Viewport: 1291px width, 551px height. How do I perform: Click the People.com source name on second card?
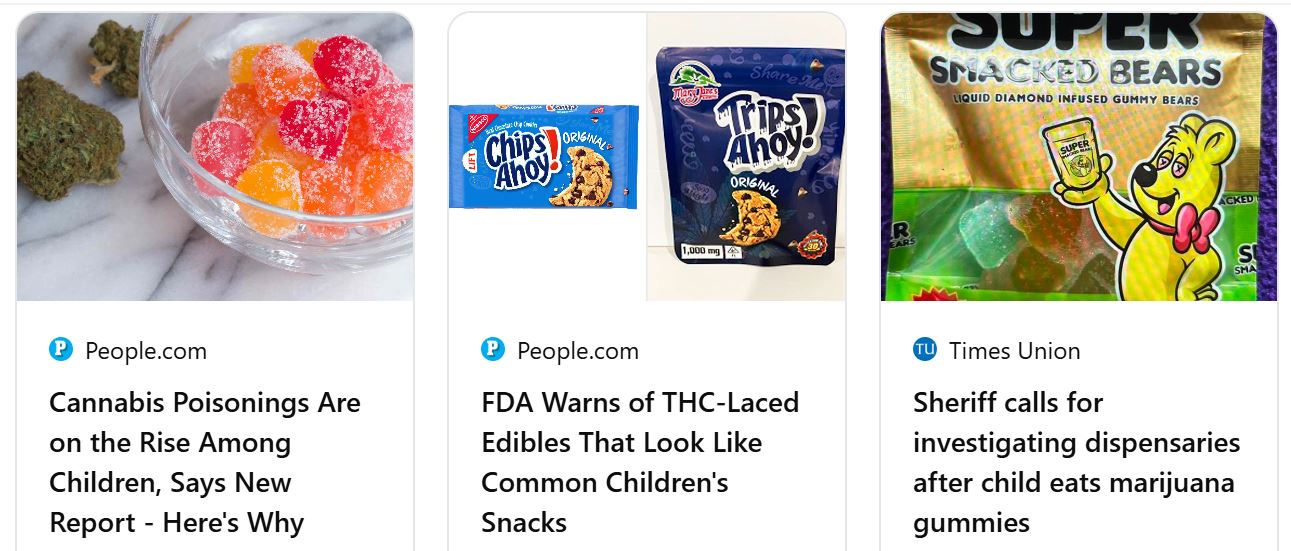578,351
